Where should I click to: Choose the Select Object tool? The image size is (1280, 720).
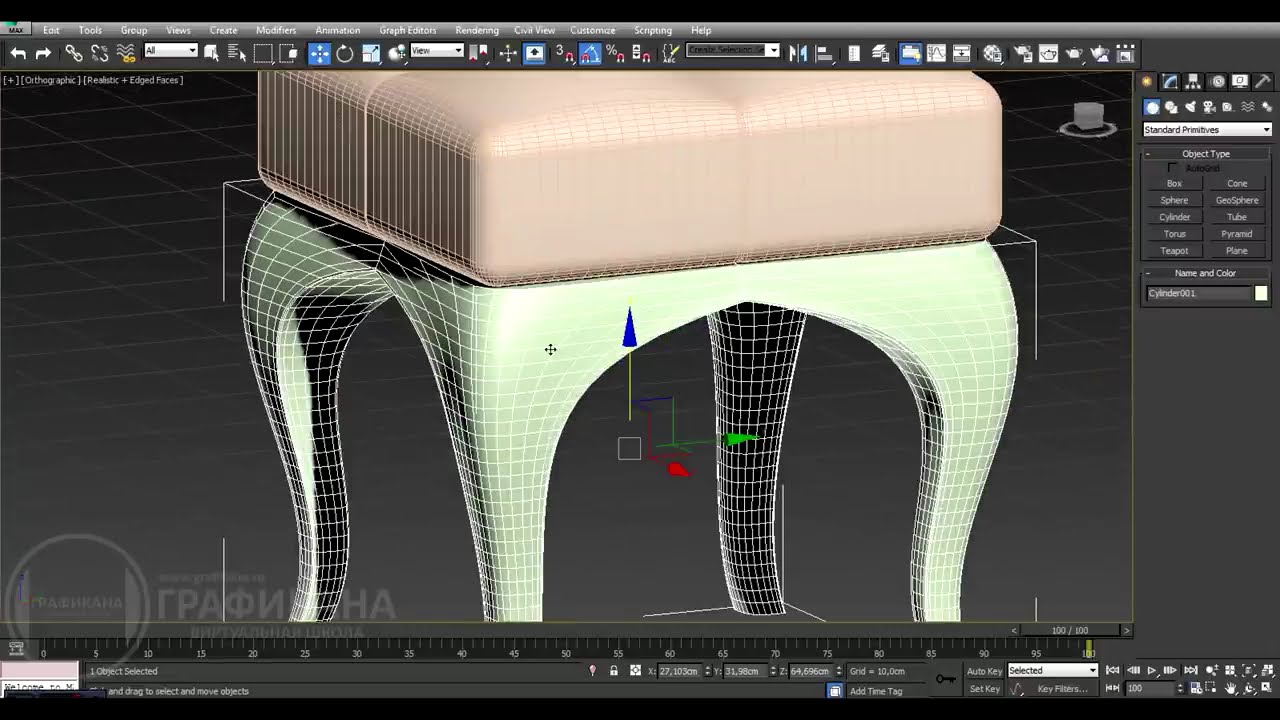pos(212,53)
